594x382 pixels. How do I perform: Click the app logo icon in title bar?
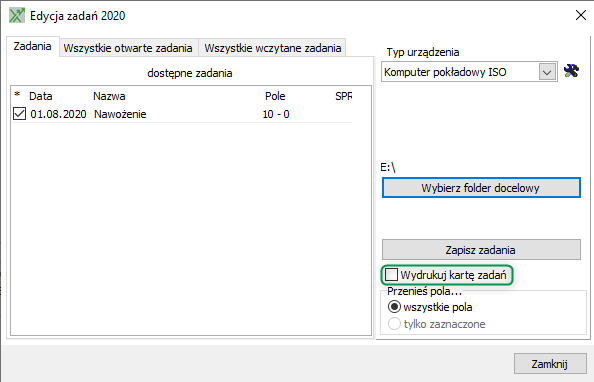tap(17, 16)
